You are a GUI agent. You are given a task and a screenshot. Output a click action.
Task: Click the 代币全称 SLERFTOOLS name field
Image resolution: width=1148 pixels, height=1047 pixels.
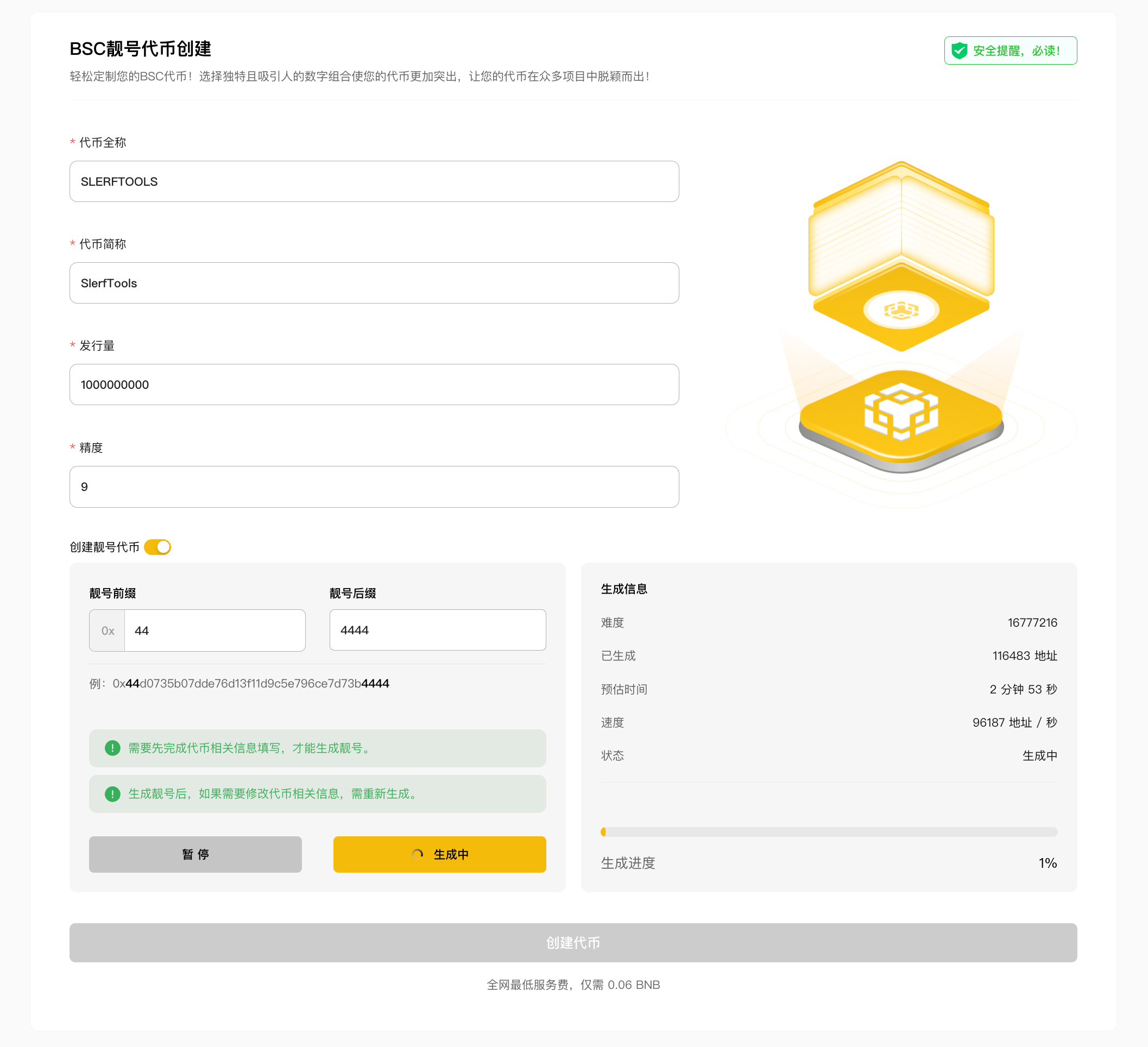[374, 181]
